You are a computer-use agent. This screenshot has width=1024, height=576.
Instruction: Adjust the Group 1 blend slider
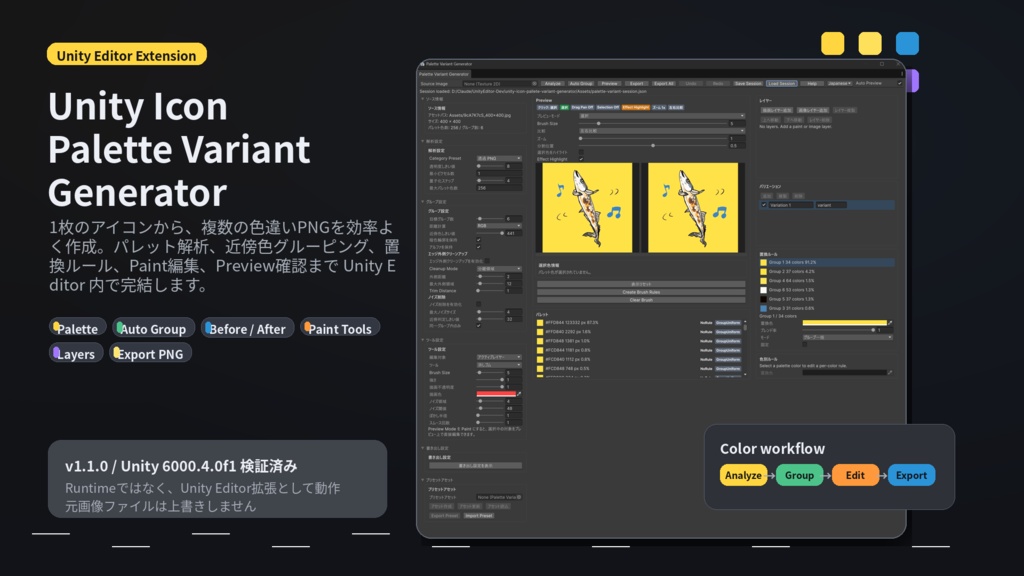click(839, 330)
